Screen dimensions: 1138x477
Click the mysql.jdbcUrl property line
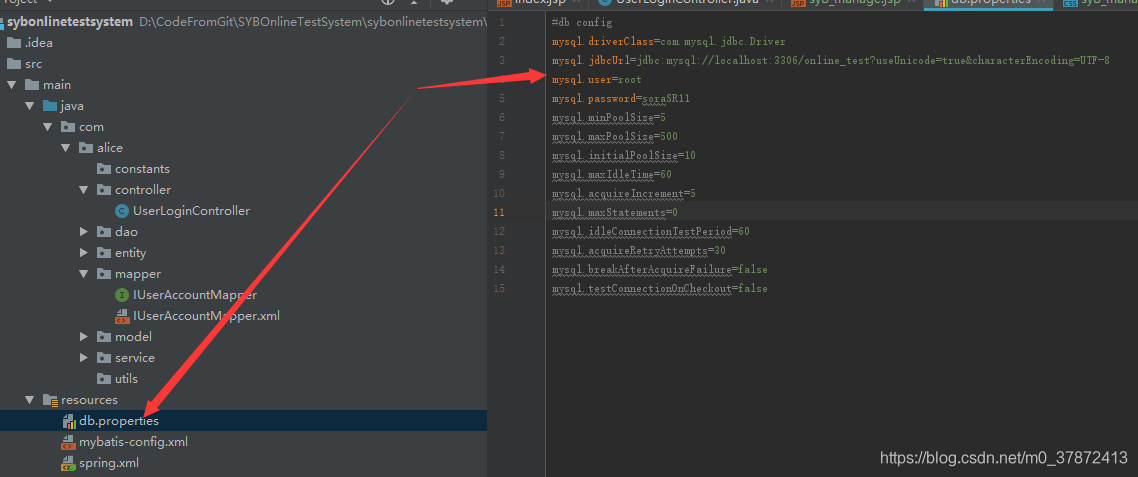[830, 61]
